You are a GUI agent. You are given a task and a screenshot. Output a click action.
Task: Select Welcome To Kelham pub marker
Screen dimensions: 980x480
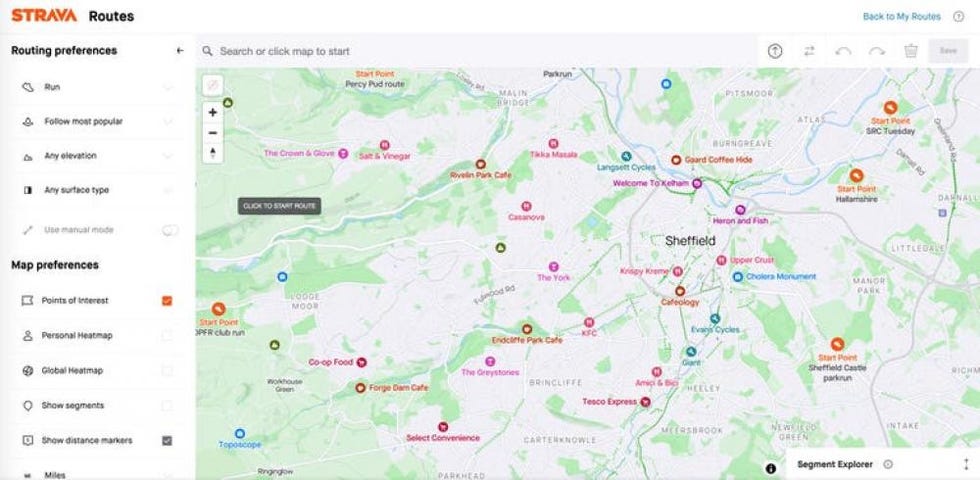coord(697,183)
